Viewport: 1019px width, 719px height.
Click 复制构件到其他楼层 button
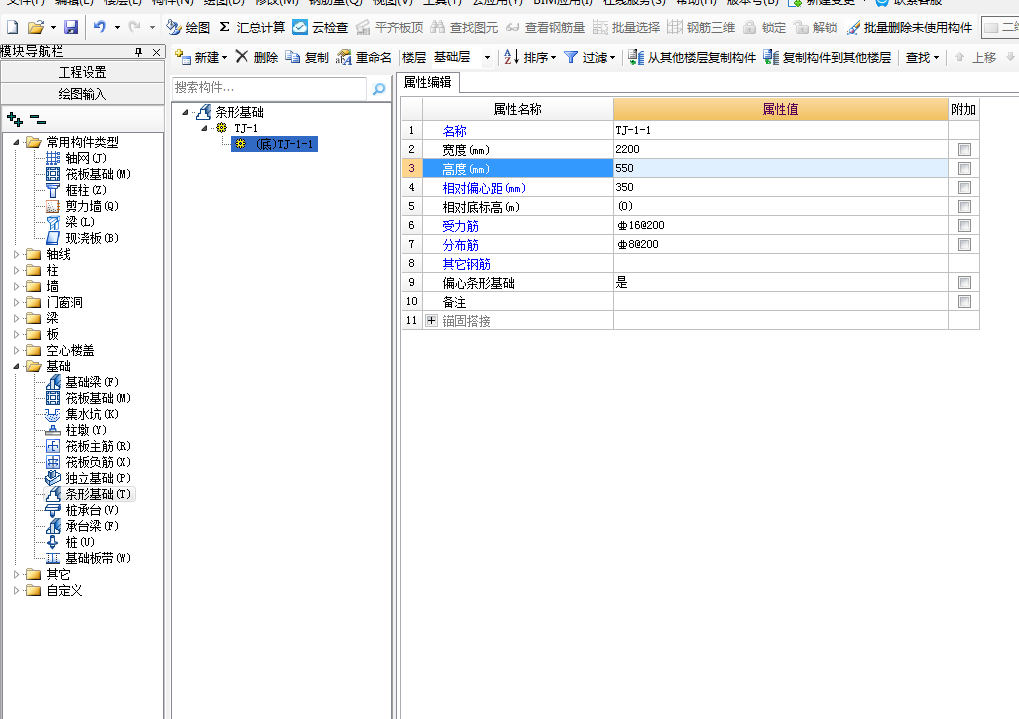pos(827,57)
